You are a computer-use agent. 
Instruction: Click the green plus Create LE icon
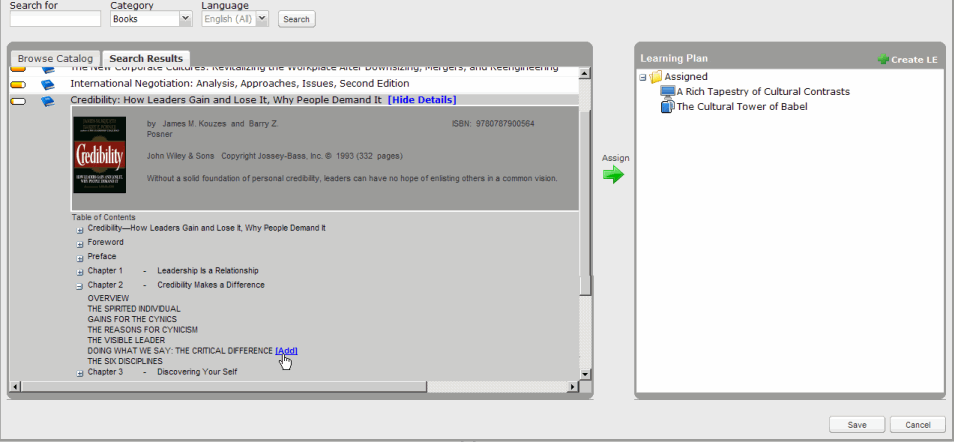[x=883, y=60]
